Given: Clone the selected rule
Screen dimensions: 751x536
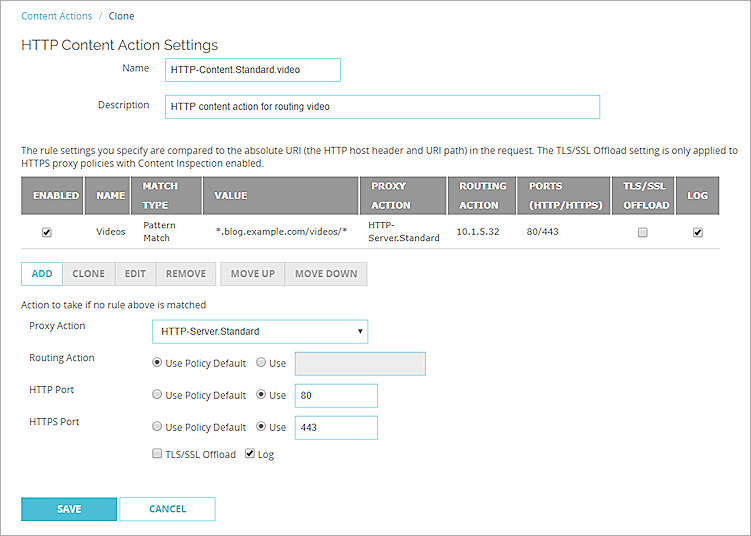Looking at the screenshot, I should [88, 274].
